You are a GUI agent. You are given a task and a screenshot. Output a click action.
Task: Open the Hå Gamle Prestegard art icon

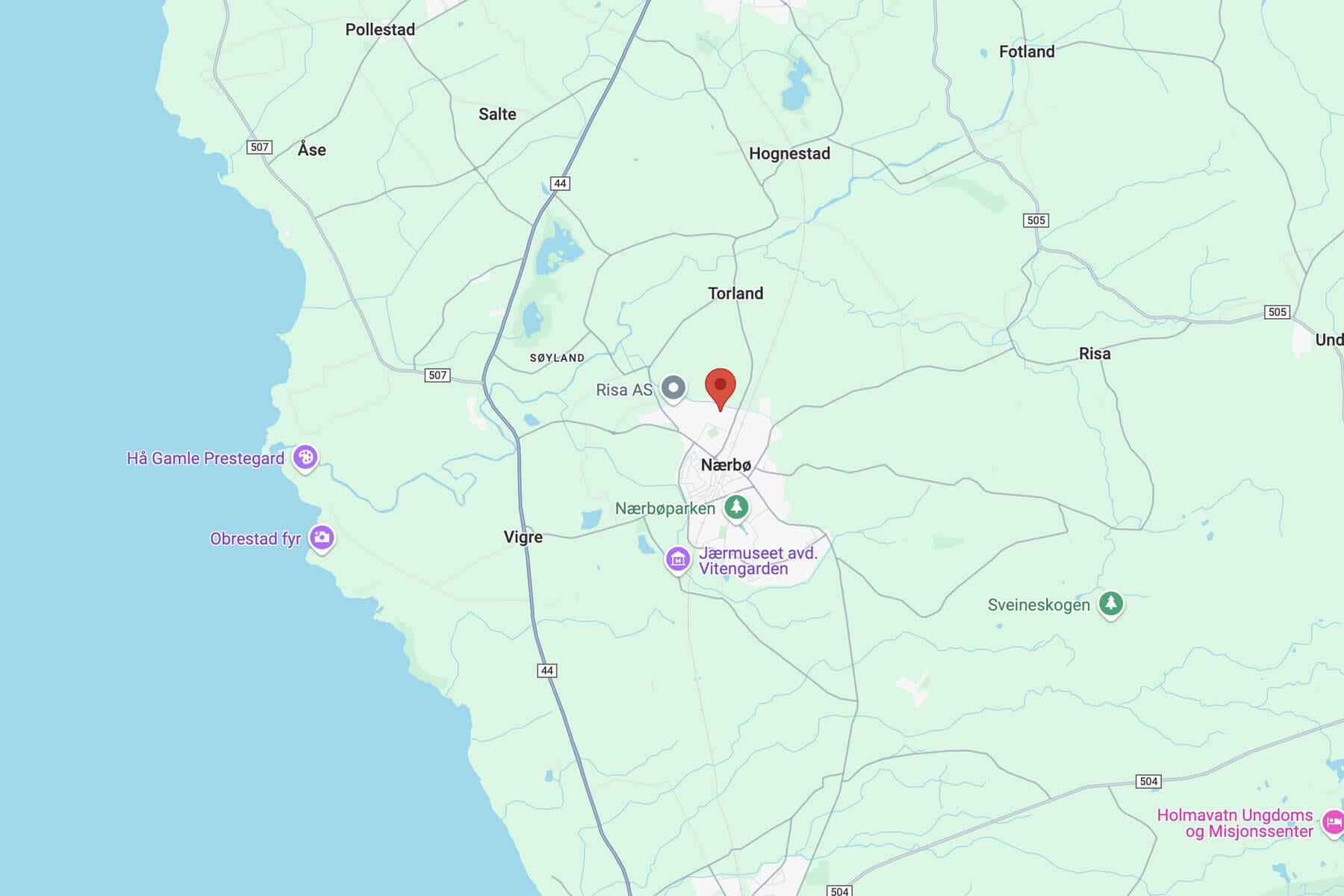pos(305,457)
